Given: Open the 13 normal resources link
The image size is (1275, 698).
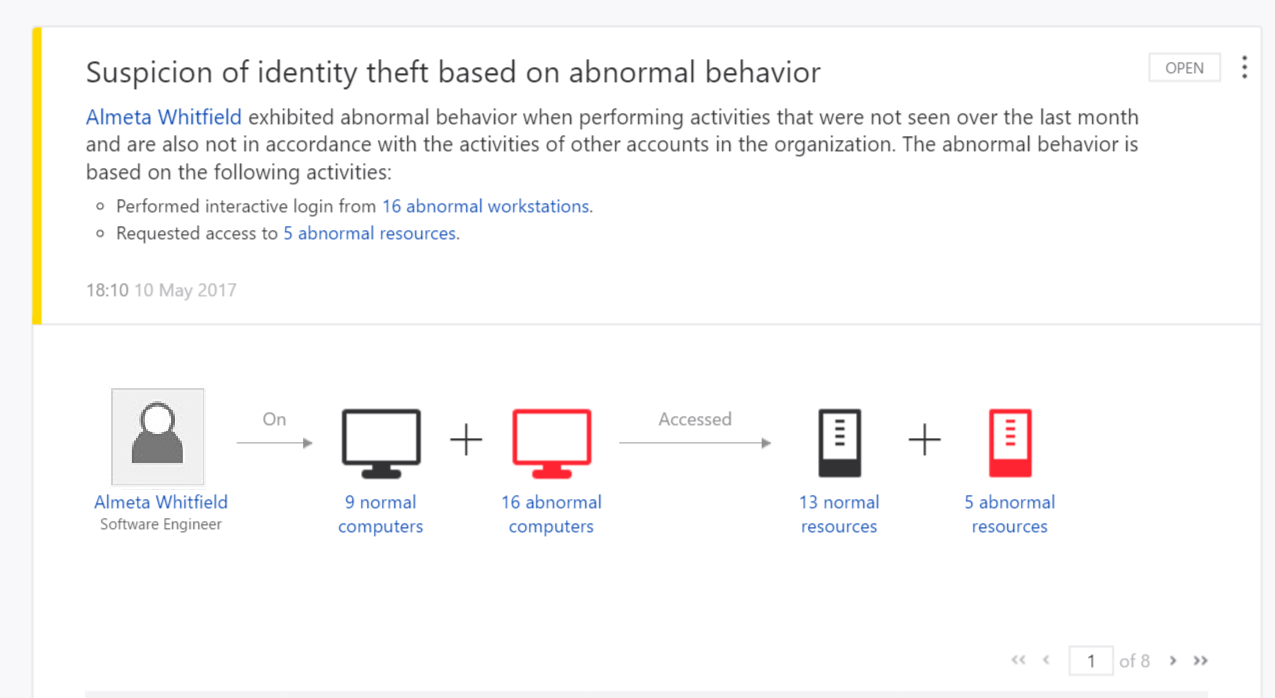Looking at the screenshot, I should [x=839, y=514].
